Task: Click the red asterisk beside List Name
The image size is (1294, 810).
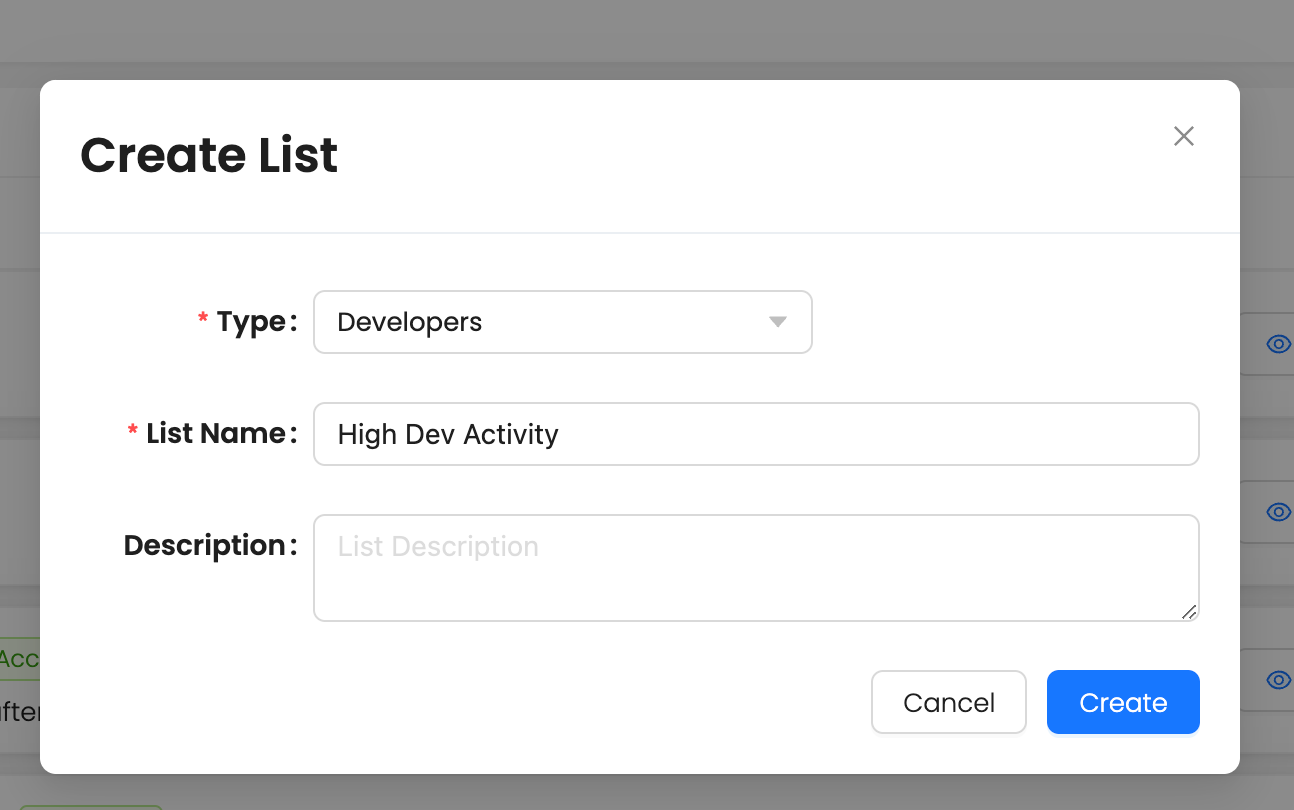Action: (x=133, y=432)
